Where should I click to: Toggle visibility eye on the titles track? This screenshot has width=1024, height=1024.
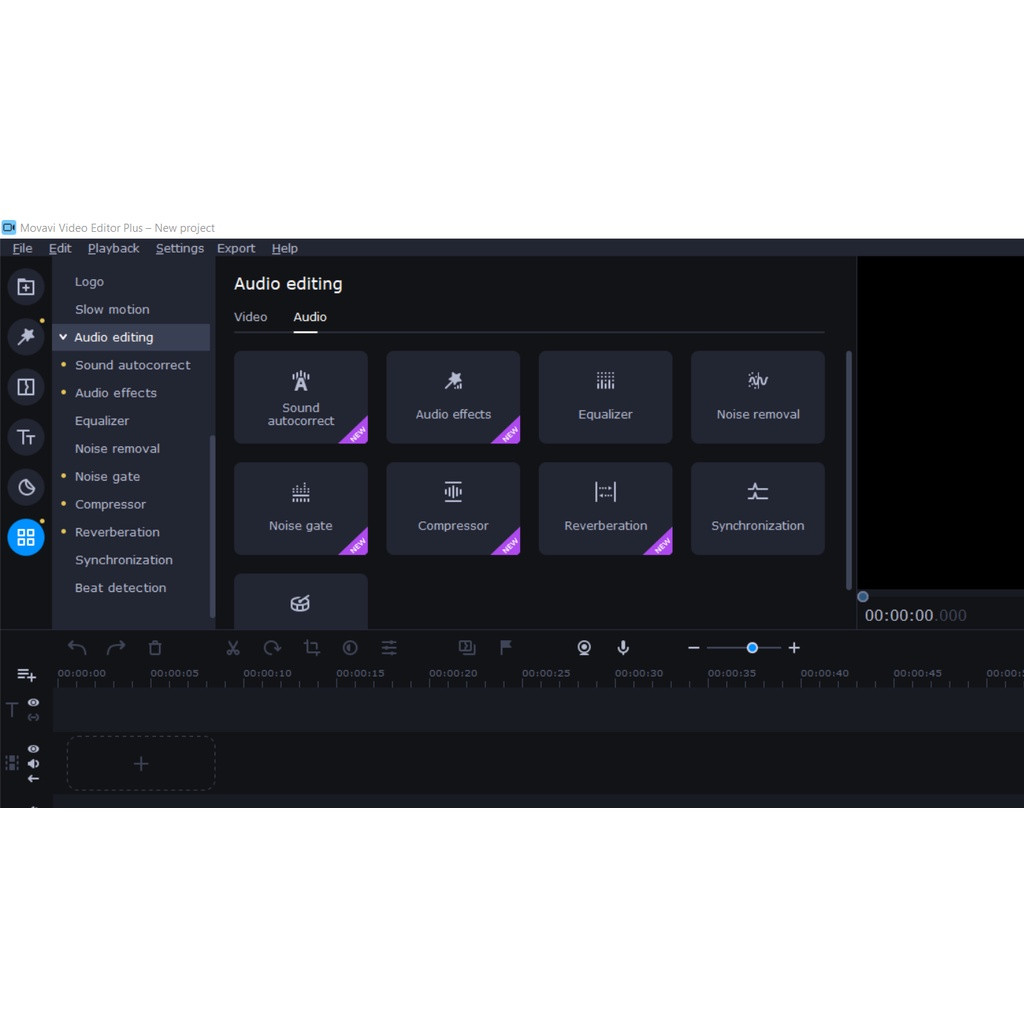click(x=33, y=703)
